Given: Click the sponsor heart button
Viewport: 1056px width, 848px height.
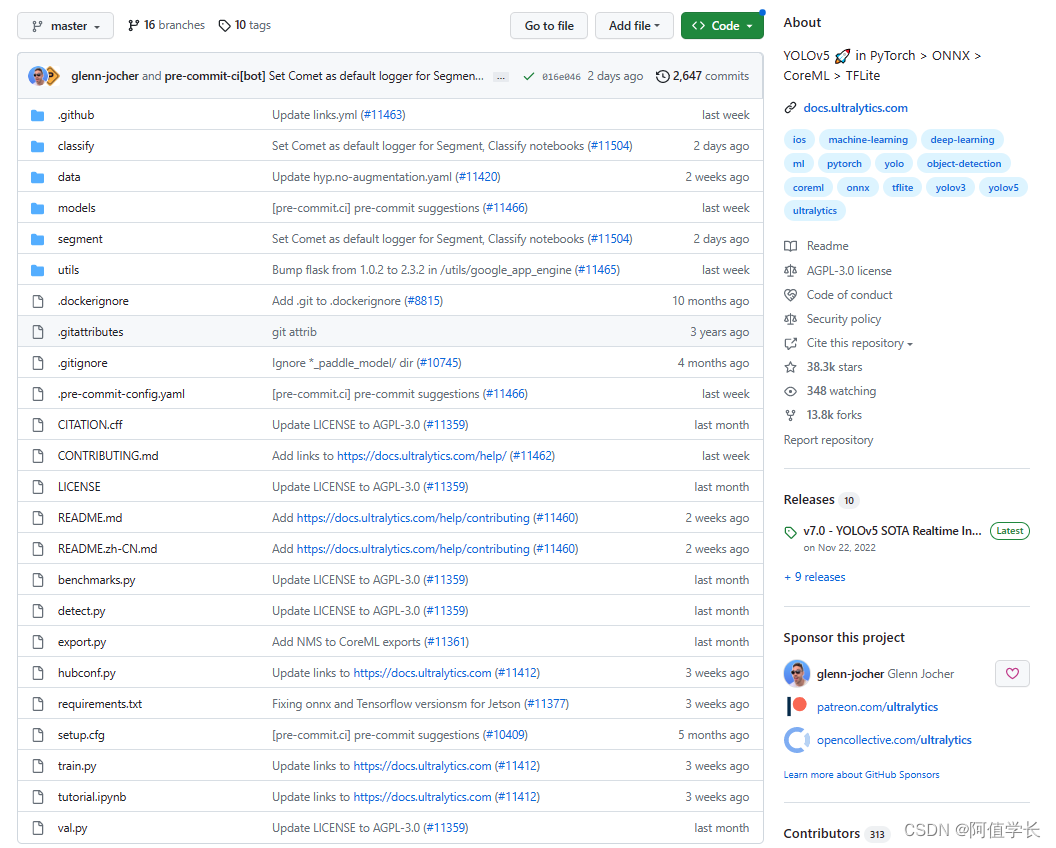Looking at the screenshot, I should pyautogui.click(x=1012, y=673).
